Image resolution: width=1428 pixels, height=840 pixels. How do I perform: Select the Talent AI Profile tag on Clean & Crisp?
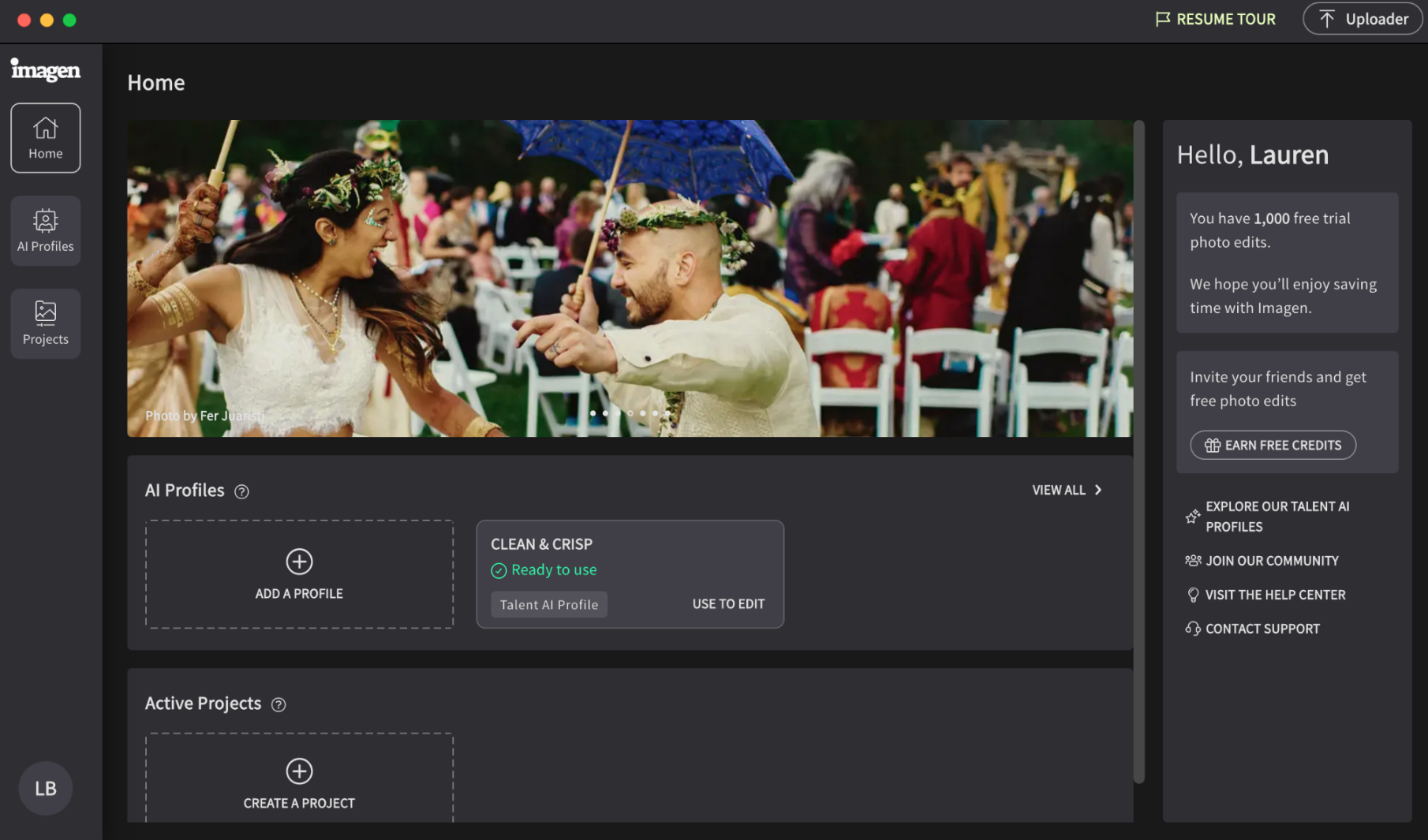(548, 604)
